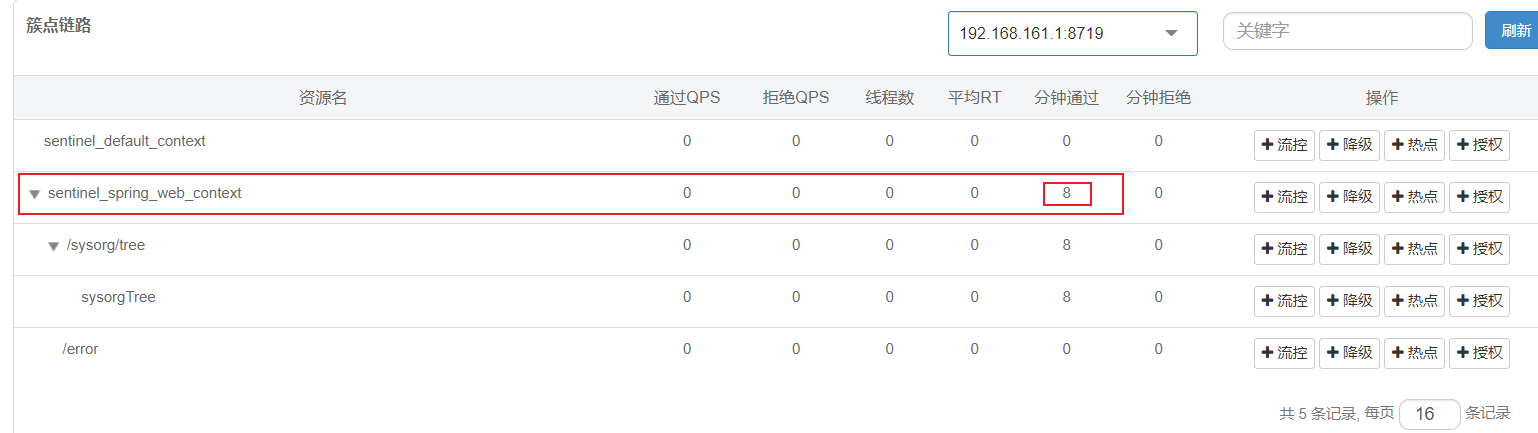This screenshot has width=1538, height=433.
Task: Select the /error resource name
Action: click(80, 349)
